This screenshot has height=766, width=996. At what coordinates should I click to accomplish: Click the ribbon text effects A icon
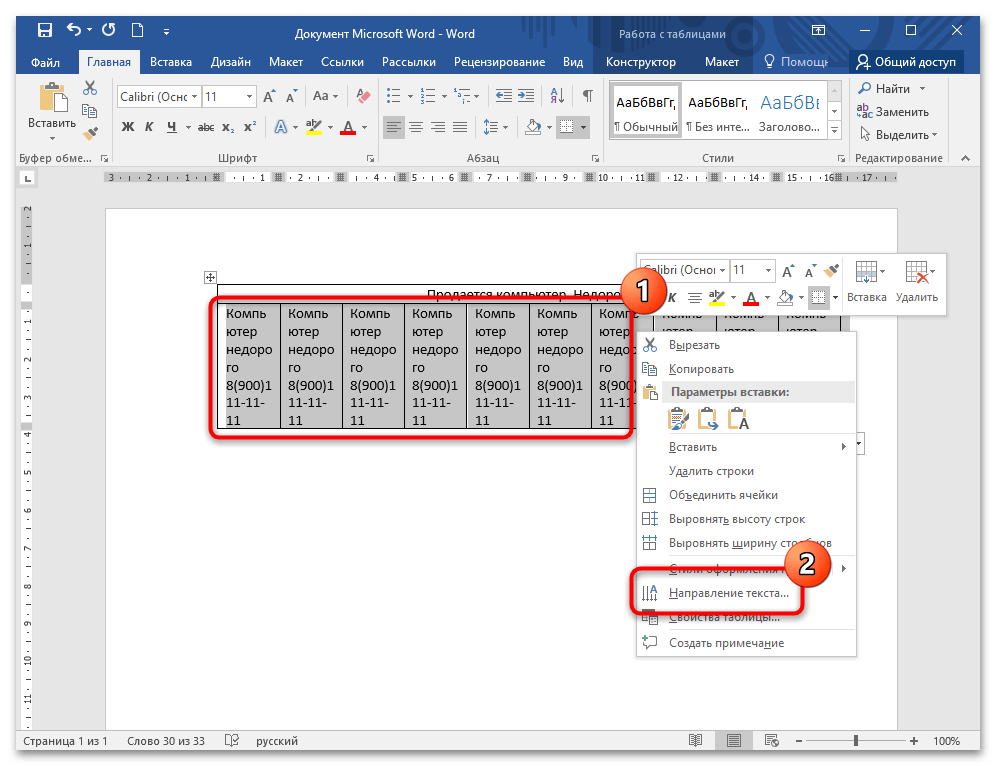280,127
